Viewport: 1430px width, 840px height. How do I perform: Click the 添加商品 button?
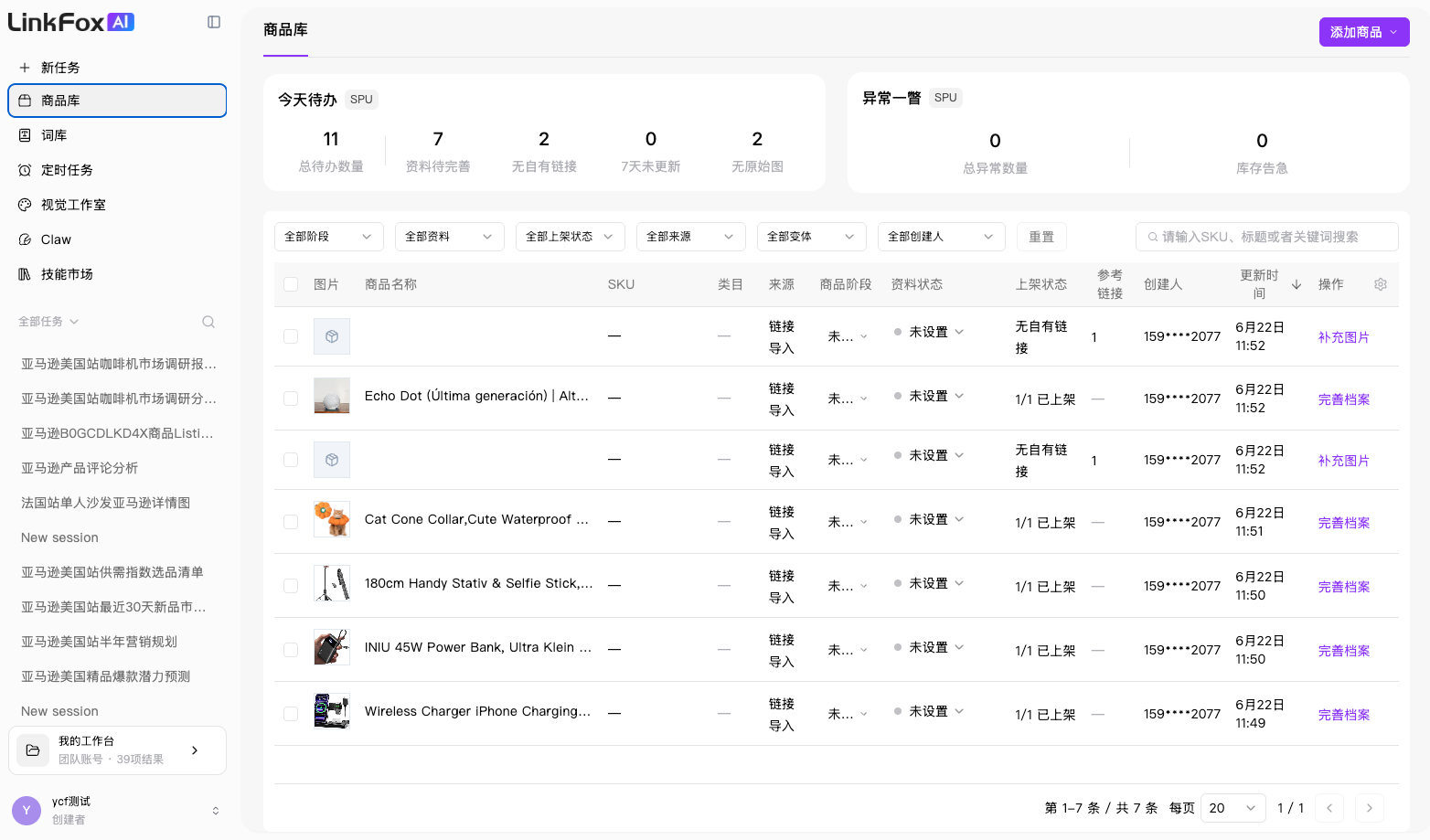(x=1364, y=32)
